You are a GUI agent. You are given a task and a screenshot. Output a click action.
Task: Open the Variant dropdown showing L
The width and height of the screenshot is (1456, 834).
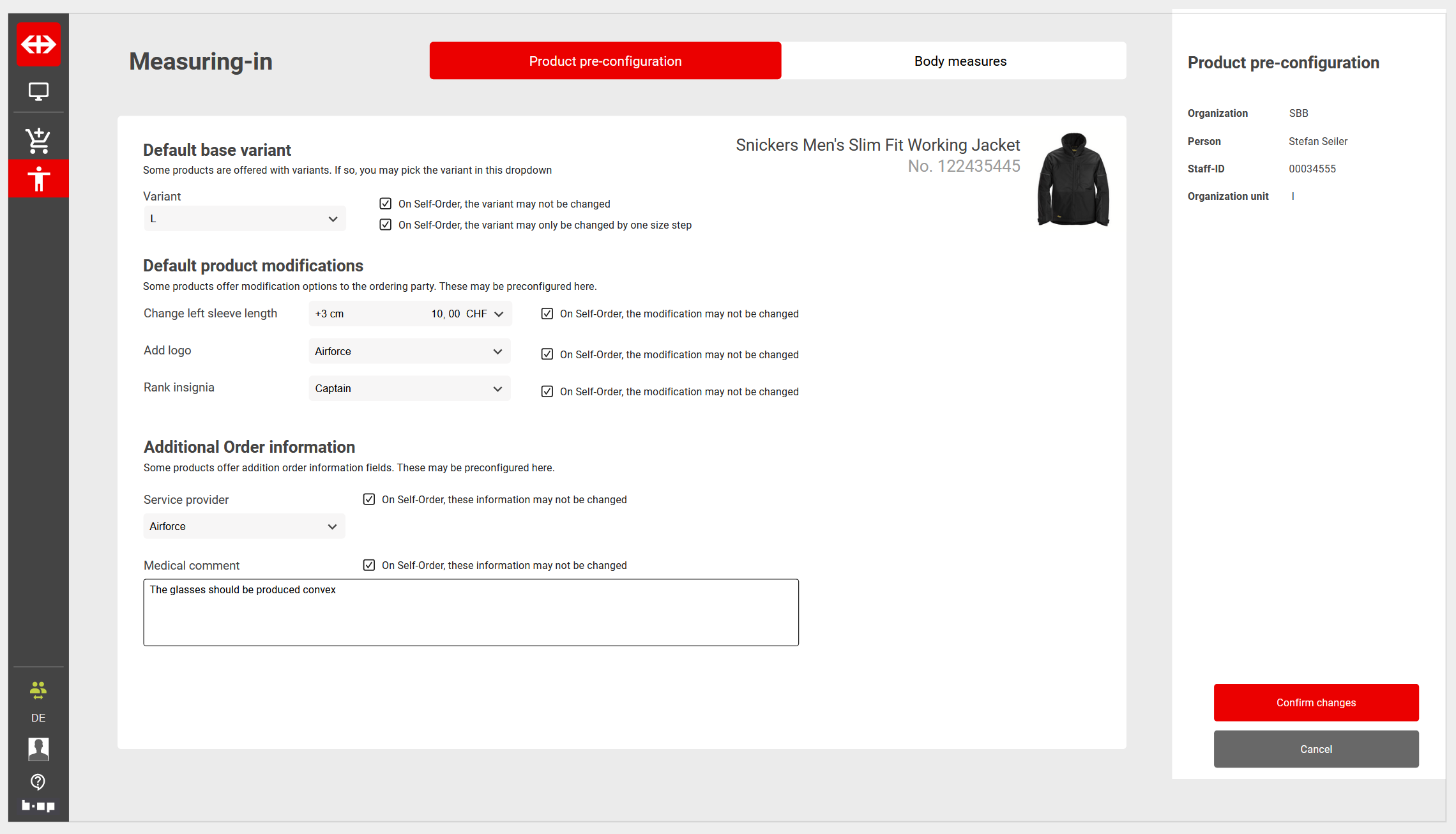(x=245, y=219)
